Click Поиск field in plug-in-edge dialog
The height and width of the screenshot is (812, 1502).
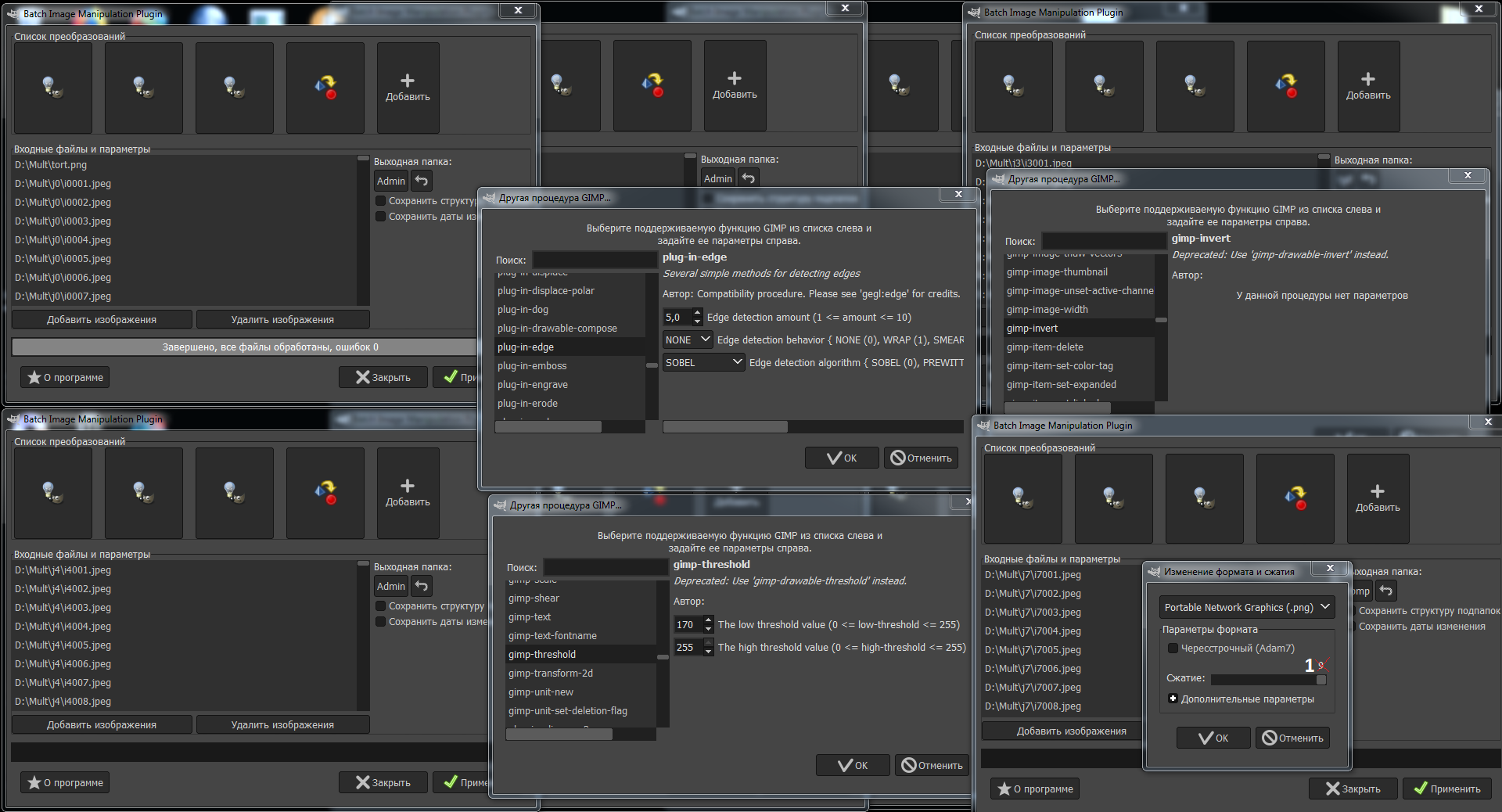pyautogui.click(x=595, y=260)
